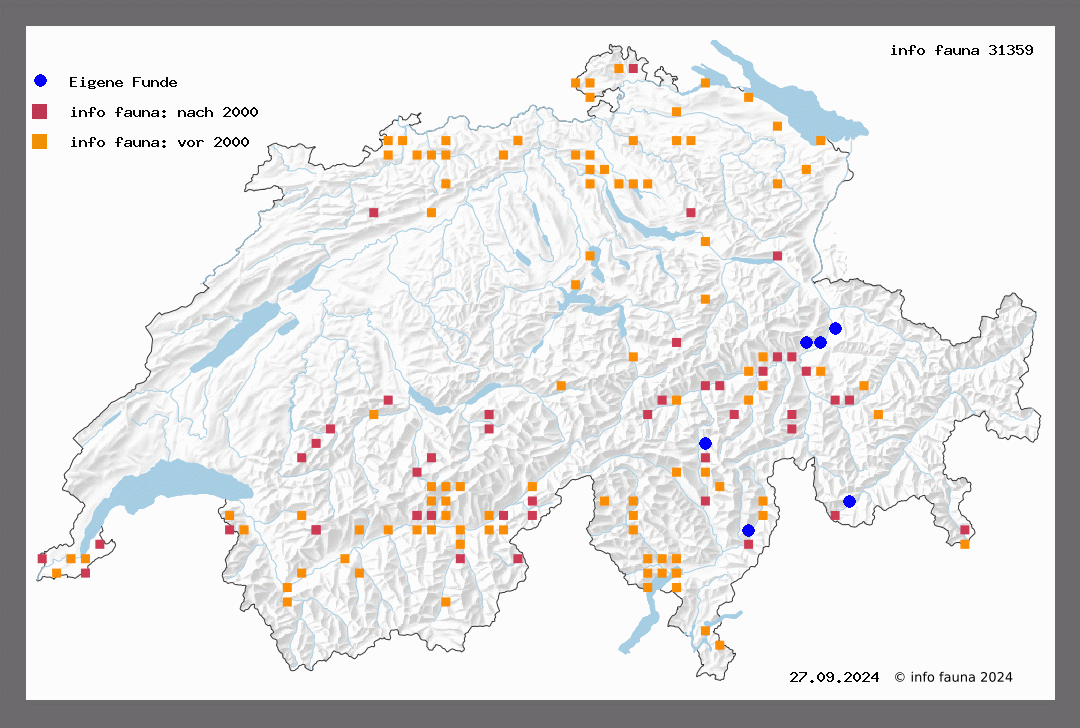
Task: Click the red square legend marker
Action: (x=40, y=112)
